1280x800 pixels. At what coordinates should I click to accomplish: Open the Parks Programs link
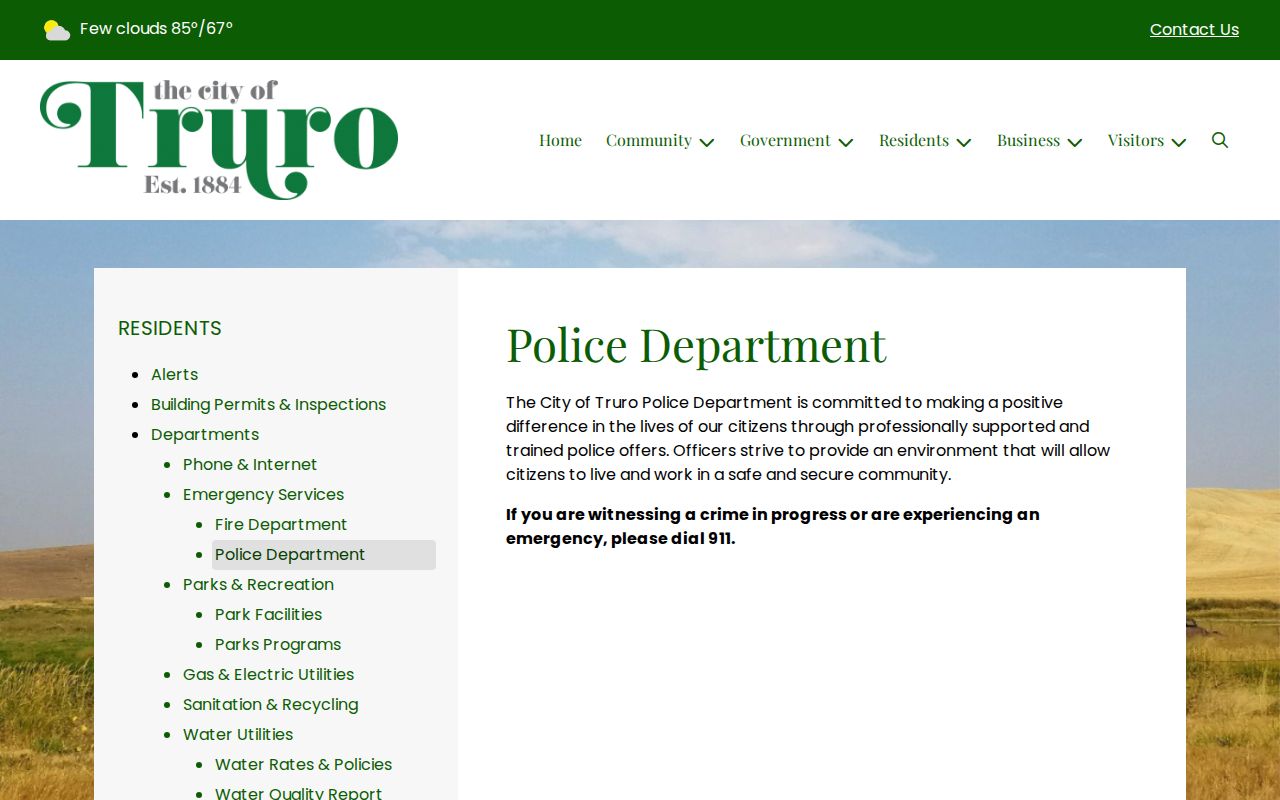[278, 644]
